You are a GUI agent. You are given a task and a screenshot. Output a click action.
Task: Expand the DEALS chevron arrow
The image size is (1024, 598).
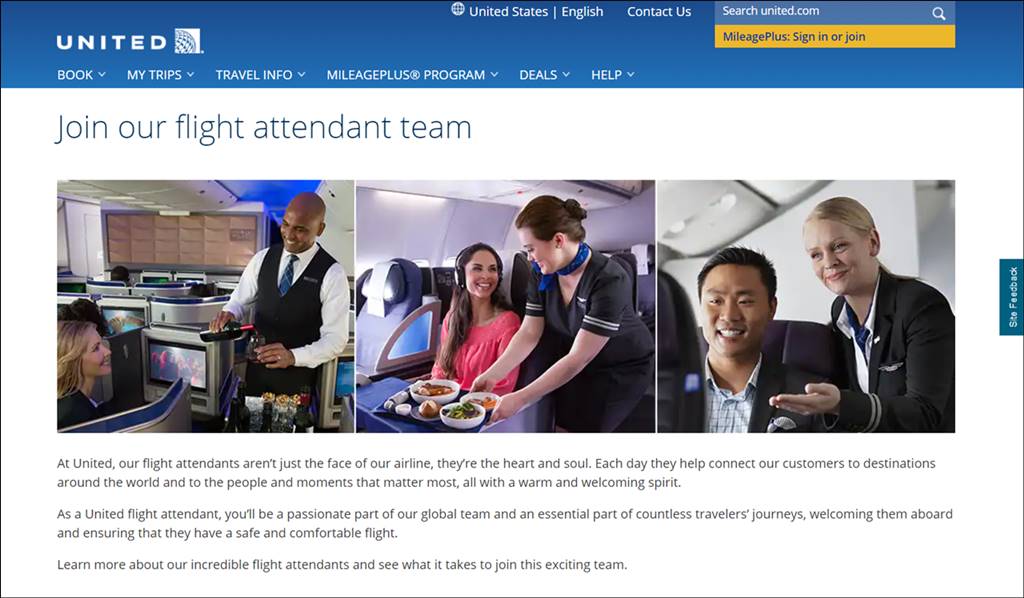(566, 74)
